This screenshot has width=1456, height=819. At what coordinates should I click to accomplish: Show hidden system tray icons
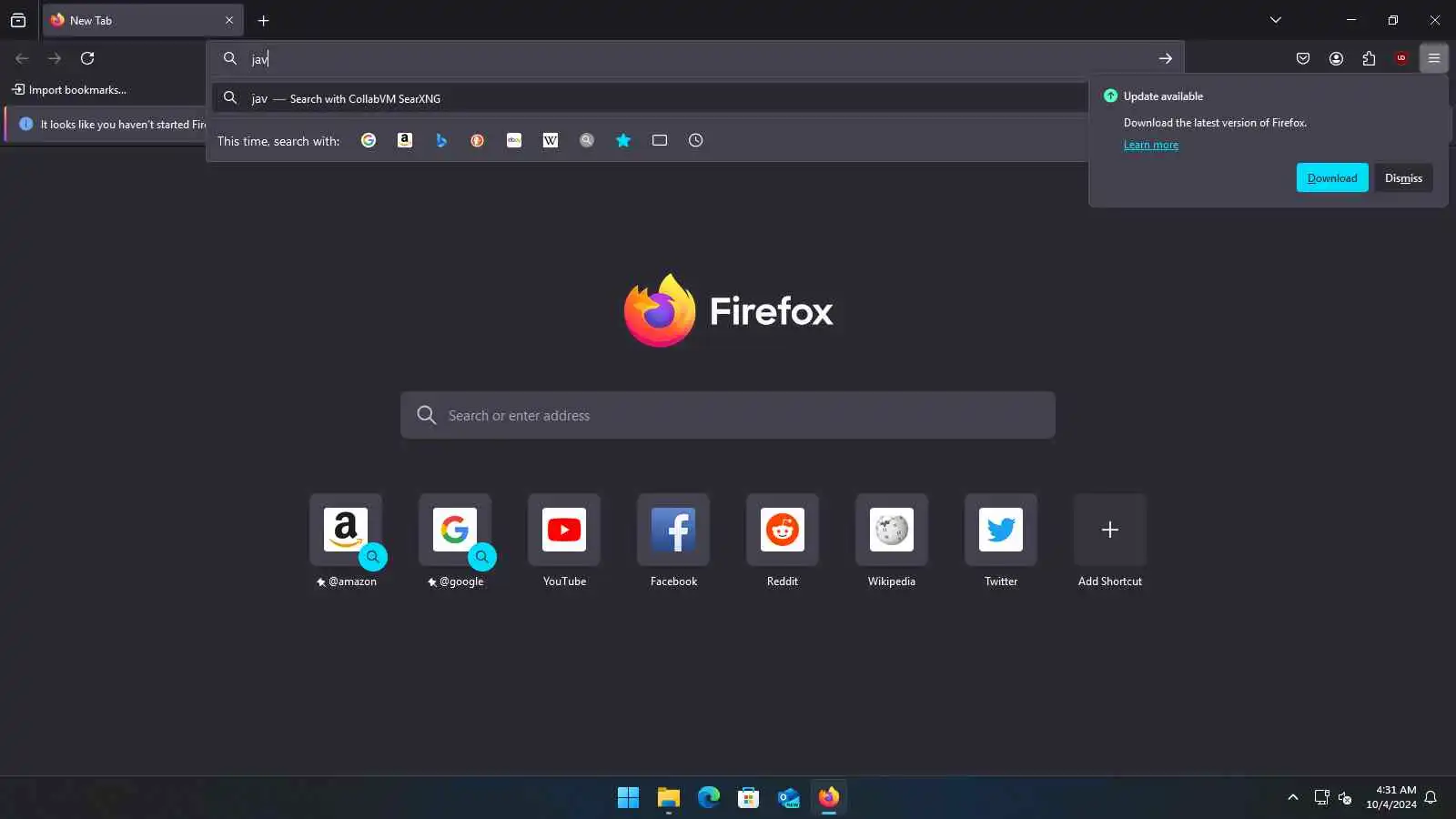click(1292, 797)
